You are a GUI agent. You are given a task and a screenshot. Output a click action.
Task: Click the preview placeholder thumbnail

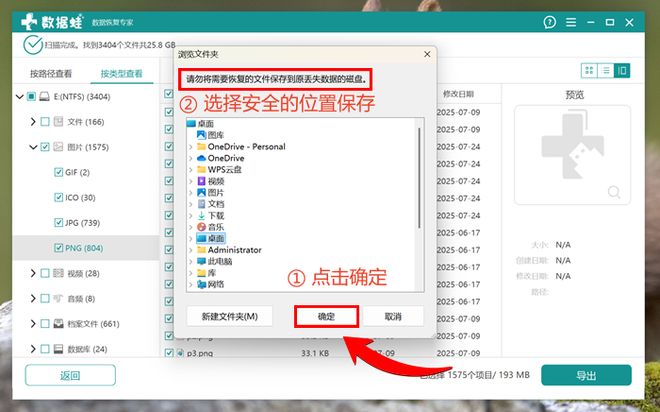tap(572, 154)
